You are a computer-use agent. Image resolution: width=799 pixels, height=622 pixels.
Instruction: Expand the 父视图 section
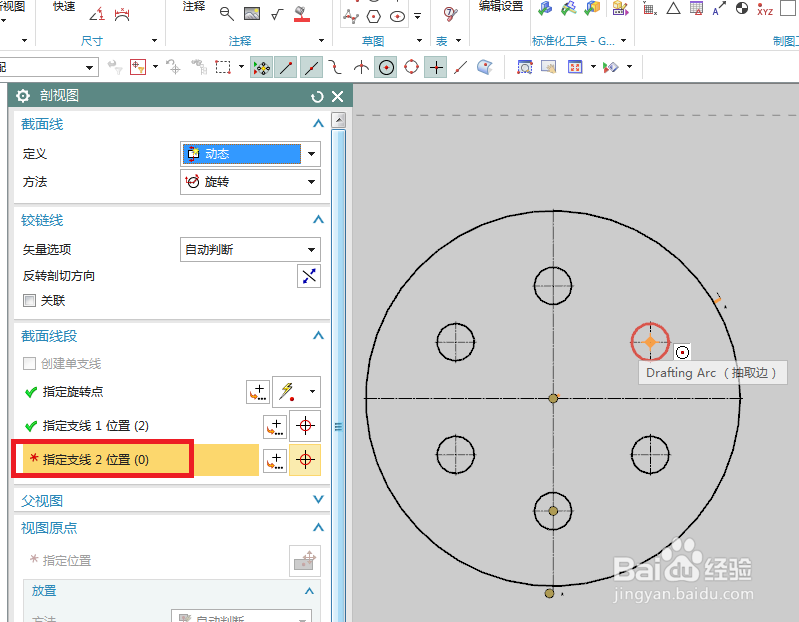click(318, 499)
